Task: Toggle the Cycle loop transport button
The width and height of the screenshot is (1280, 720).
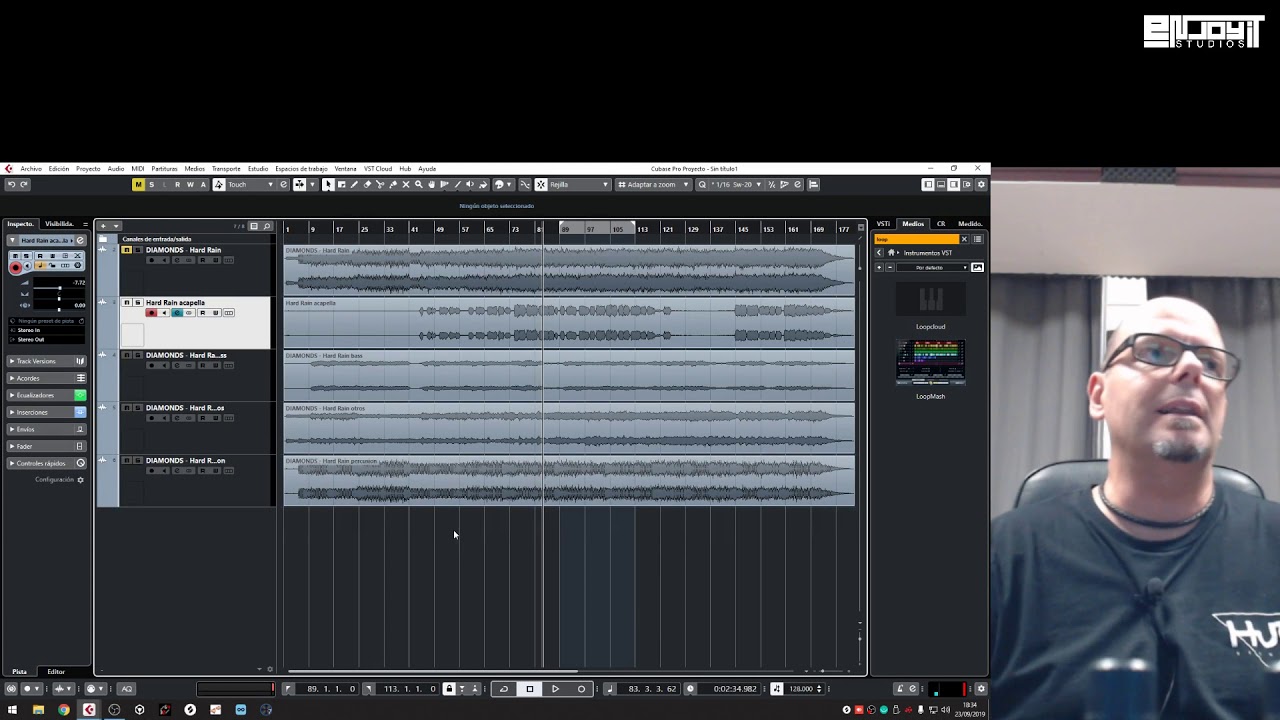Action: [504, 688]
